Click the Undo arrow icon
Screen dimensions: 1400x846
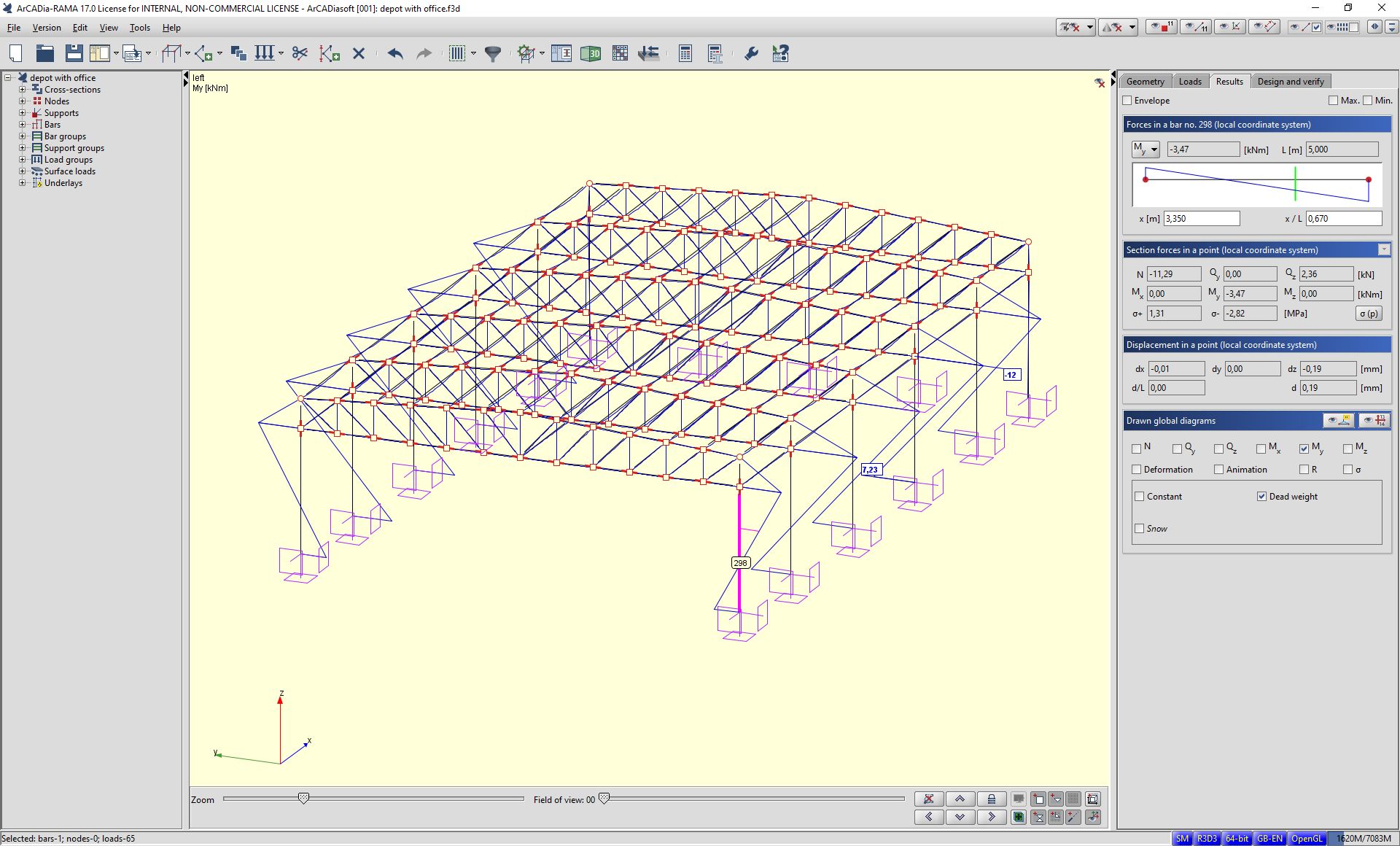point(395,53)
